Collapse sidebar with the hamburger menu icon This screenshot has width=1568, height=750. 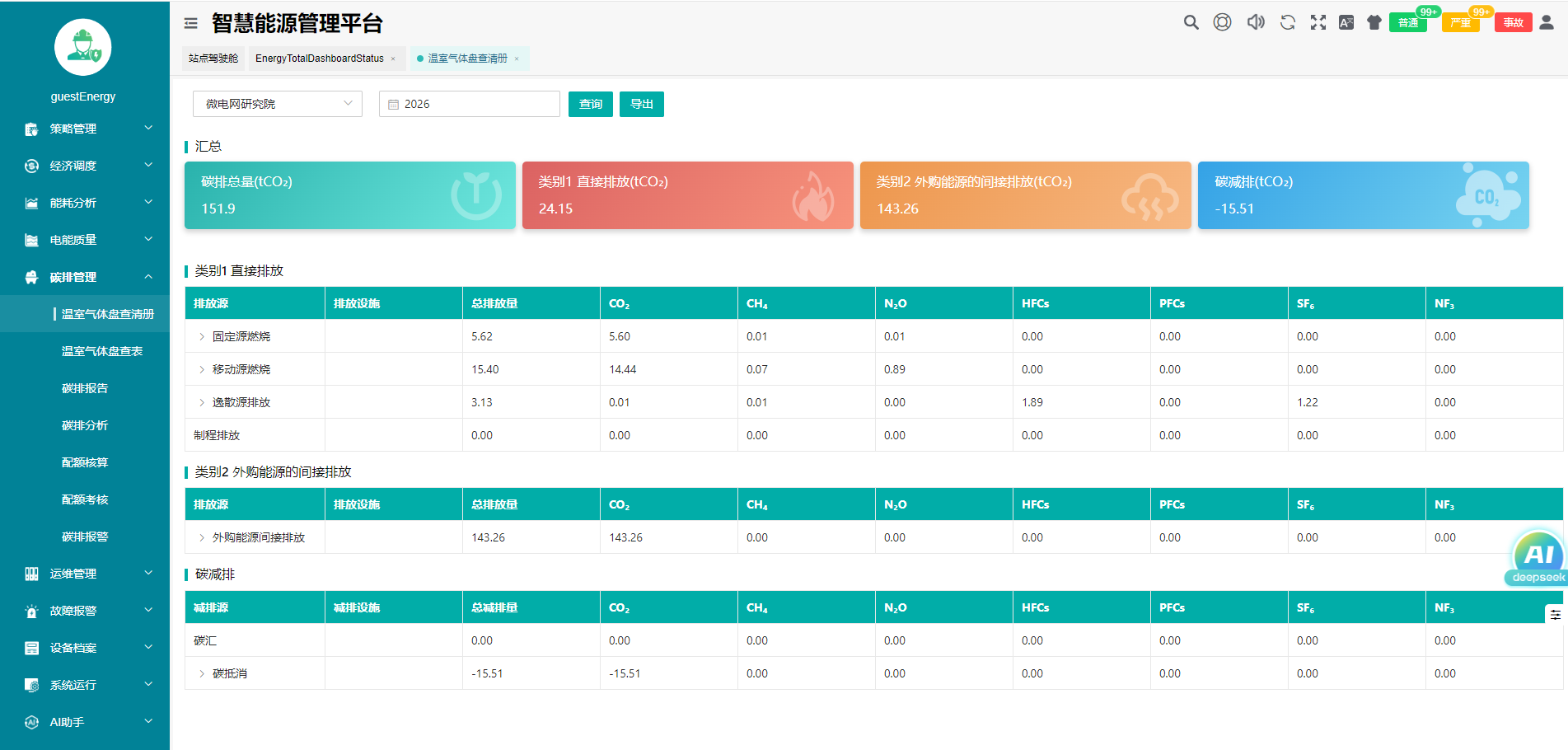191,24
